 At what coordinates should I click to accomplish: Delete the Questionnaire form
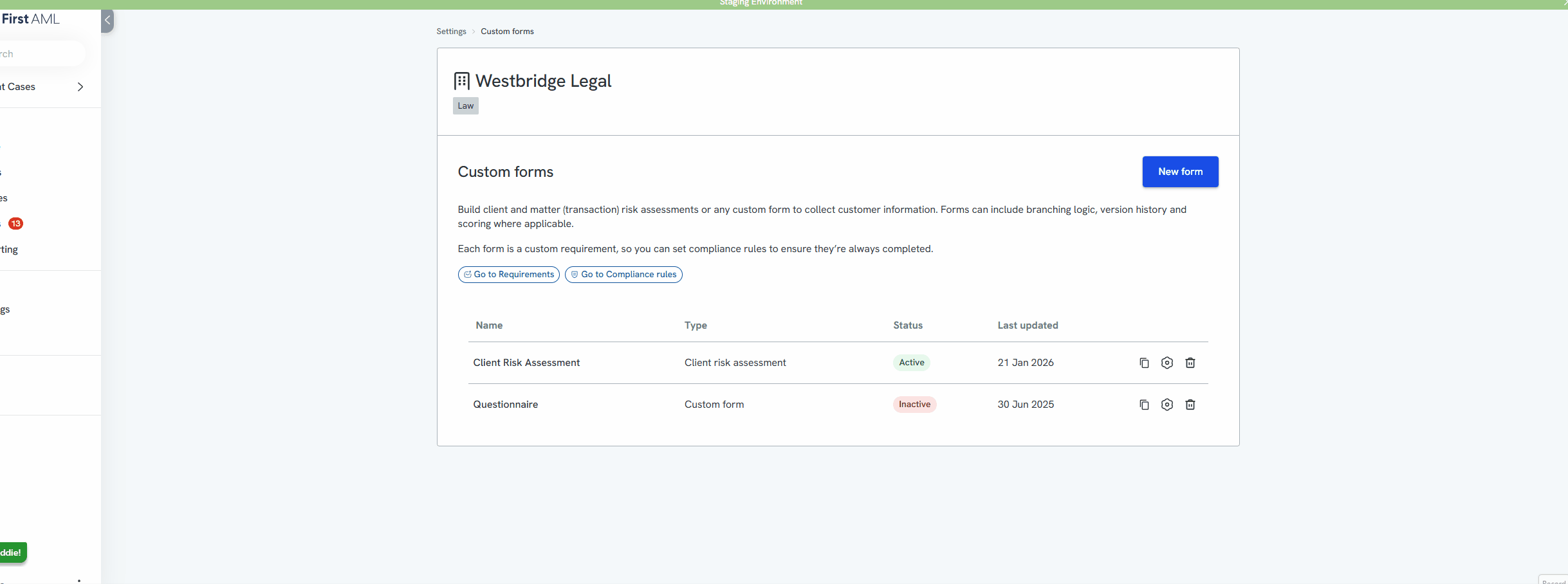(x=1190, y=405)
